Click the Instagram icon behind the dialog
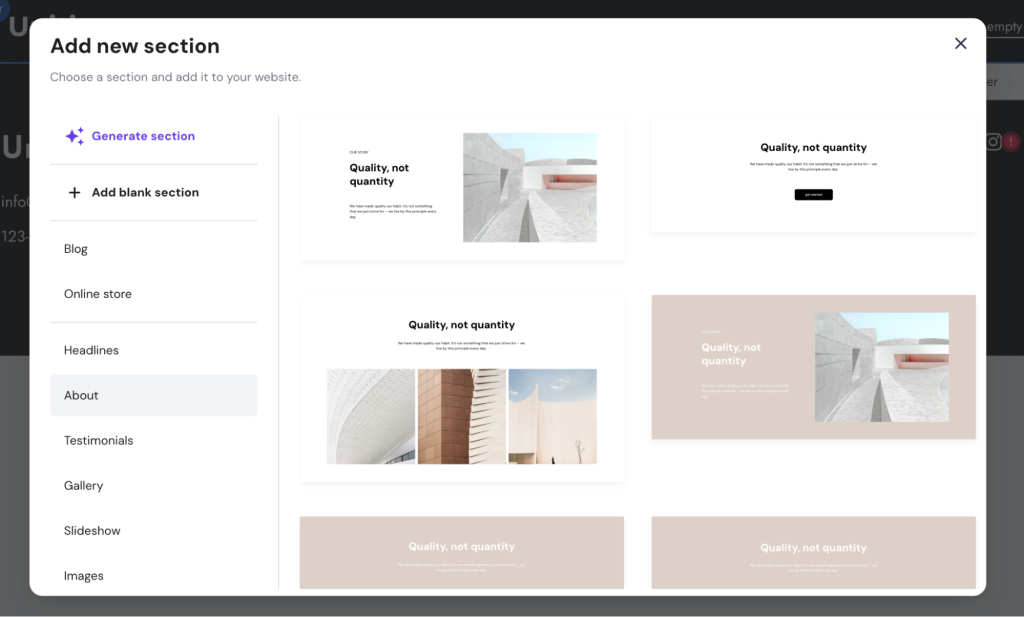This screenshot has width=1024, height=617. (993, 142)
